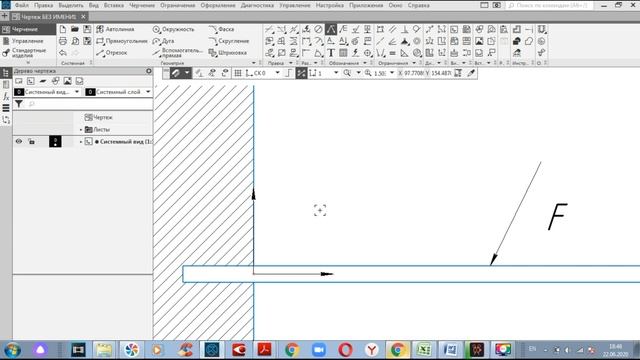The width and height of the screenshot is (640, 360).
Task: Click the filter funnel icon in the tree panel
Action: [x=19, y=104]
